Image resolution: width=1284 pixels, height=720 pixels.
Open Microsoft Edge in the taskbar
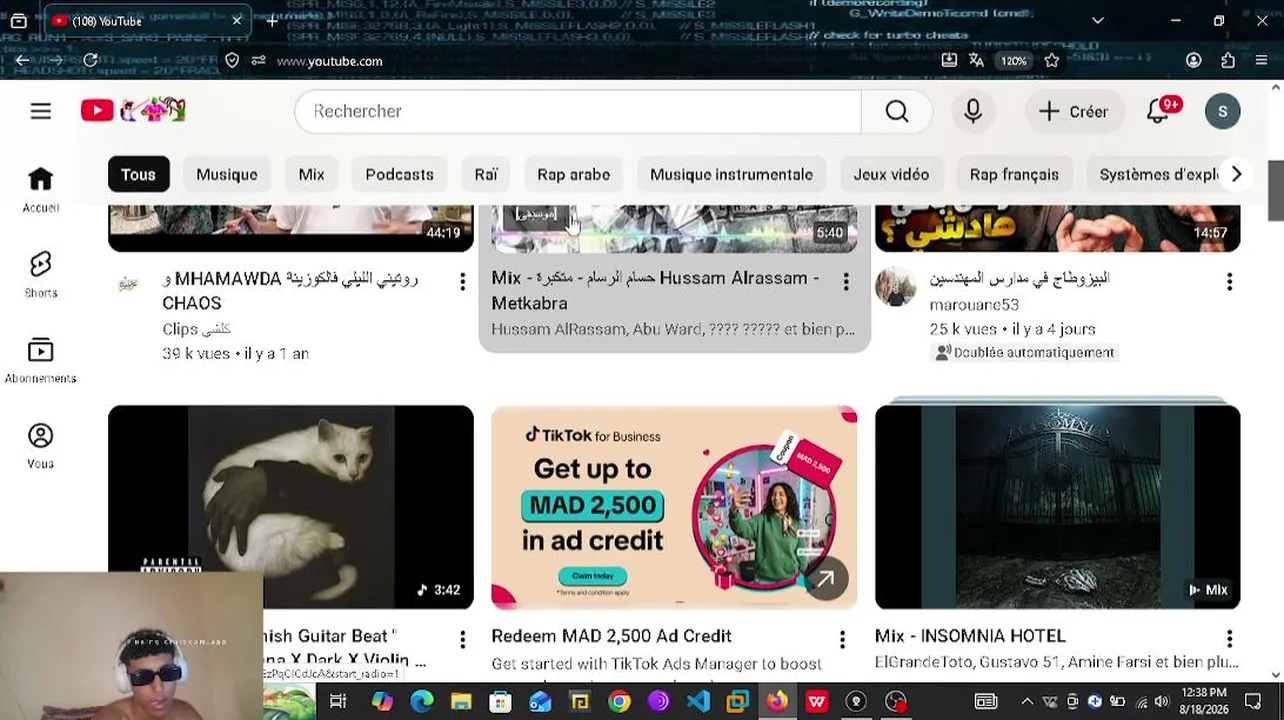point(421,701)
